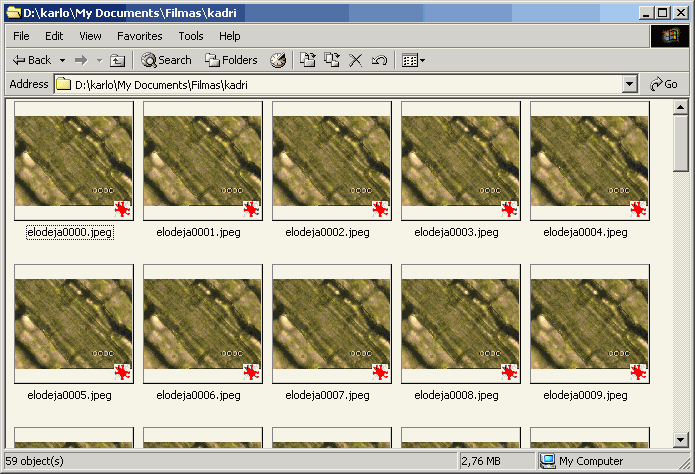Click the folder icon in Address bar

coord(63,84)
